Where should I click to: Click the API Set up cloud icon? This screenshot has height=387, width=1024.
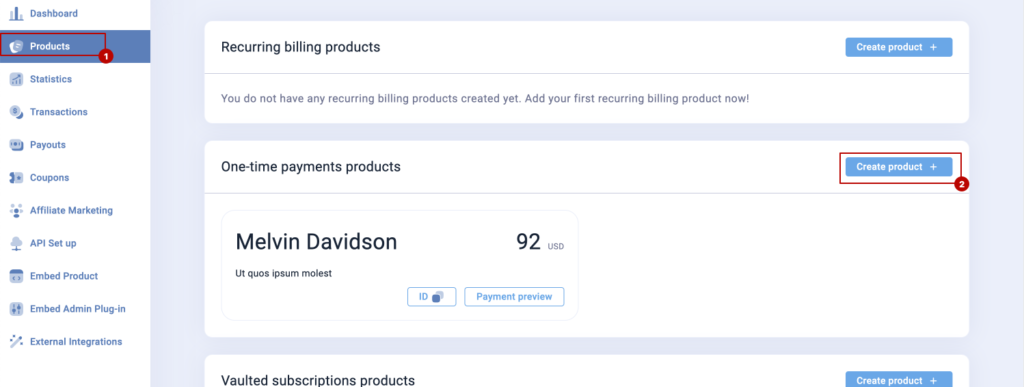point(16,243)
